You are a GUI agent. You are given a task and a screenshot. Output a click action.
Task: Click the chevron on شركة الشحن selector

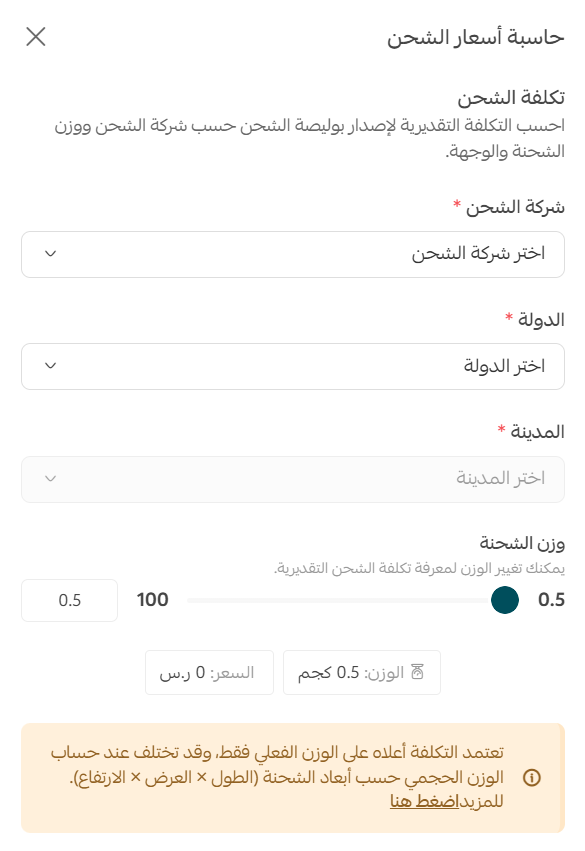(x=50, y=254)
